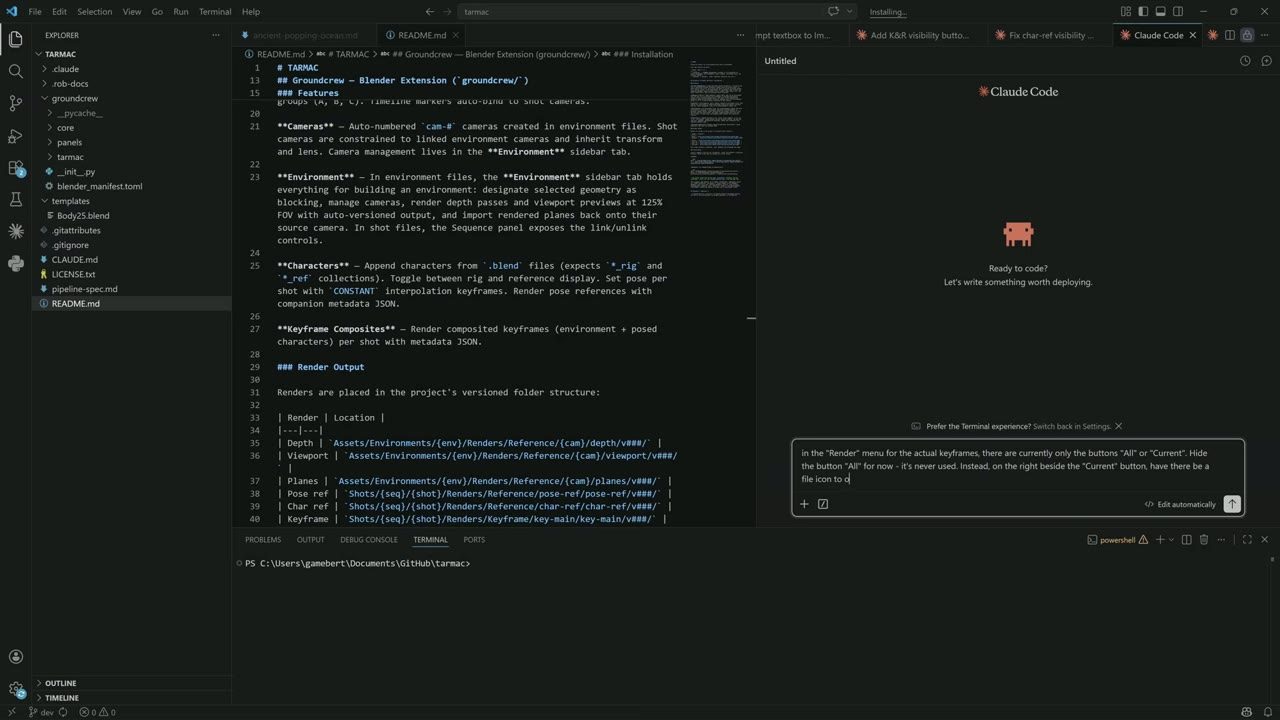This screenshot has width=1280, height=720.
Task: Open Run and Debug view
Action: click(x=15, y=135)
